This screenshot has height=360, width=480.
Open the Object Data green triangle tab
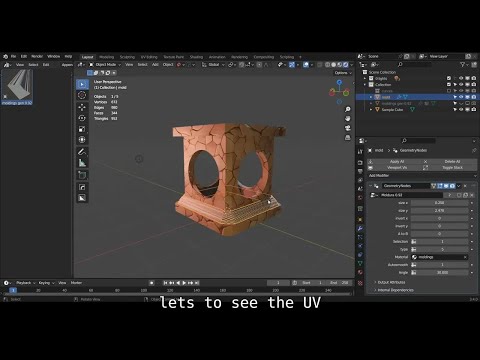coord(360,263)
